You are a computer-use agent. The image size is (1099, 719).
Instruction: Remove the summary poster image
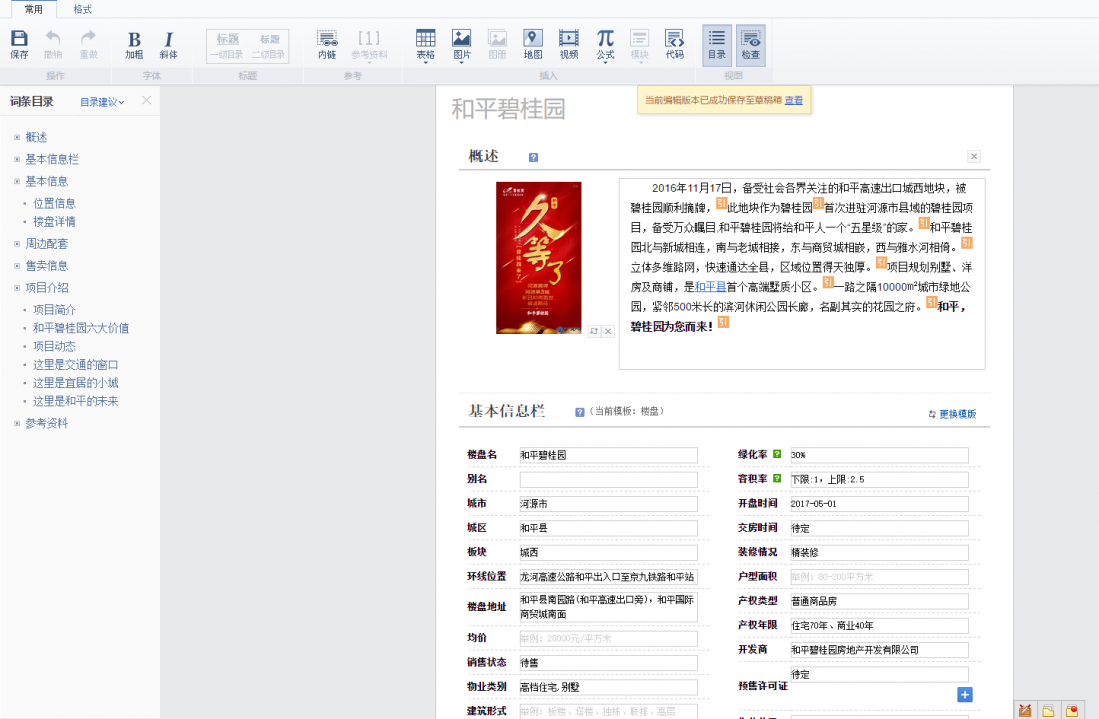(608, 331)
